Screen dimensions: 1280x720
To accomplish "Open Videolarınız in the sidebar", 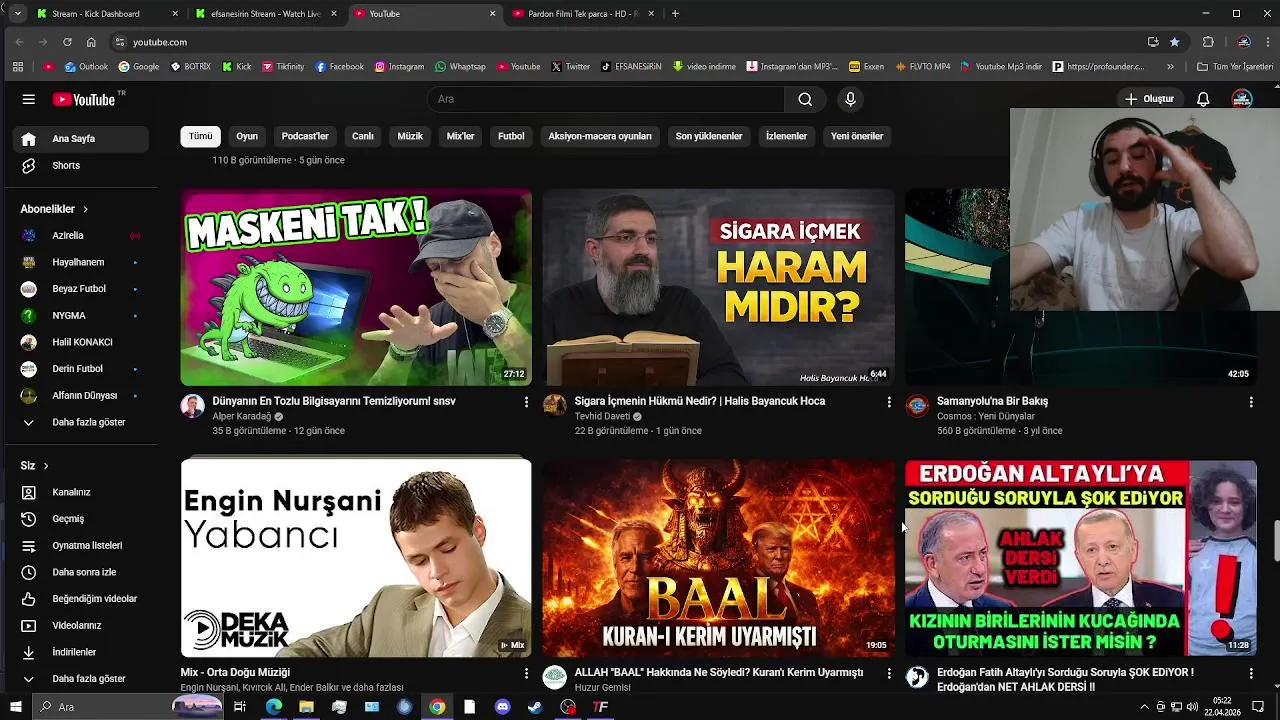I will click(82, 626).
